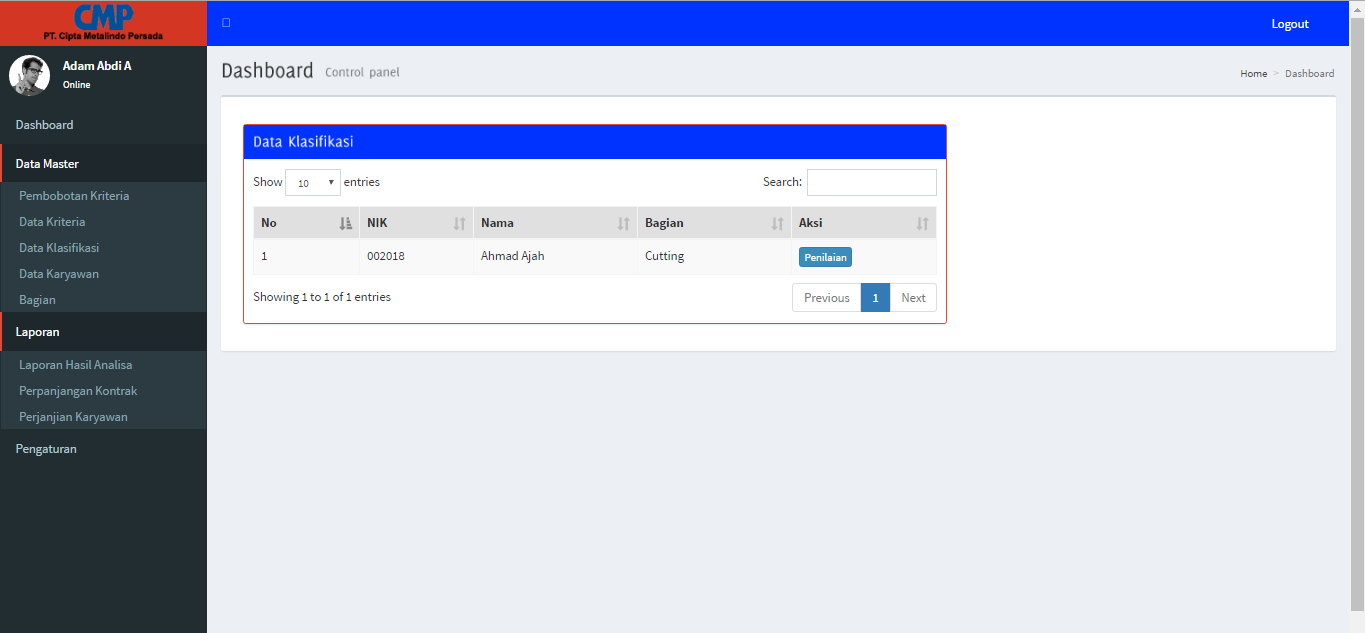Expand the Data Master menu section
Screen dimensions: 1365x633
pos(103,163)
